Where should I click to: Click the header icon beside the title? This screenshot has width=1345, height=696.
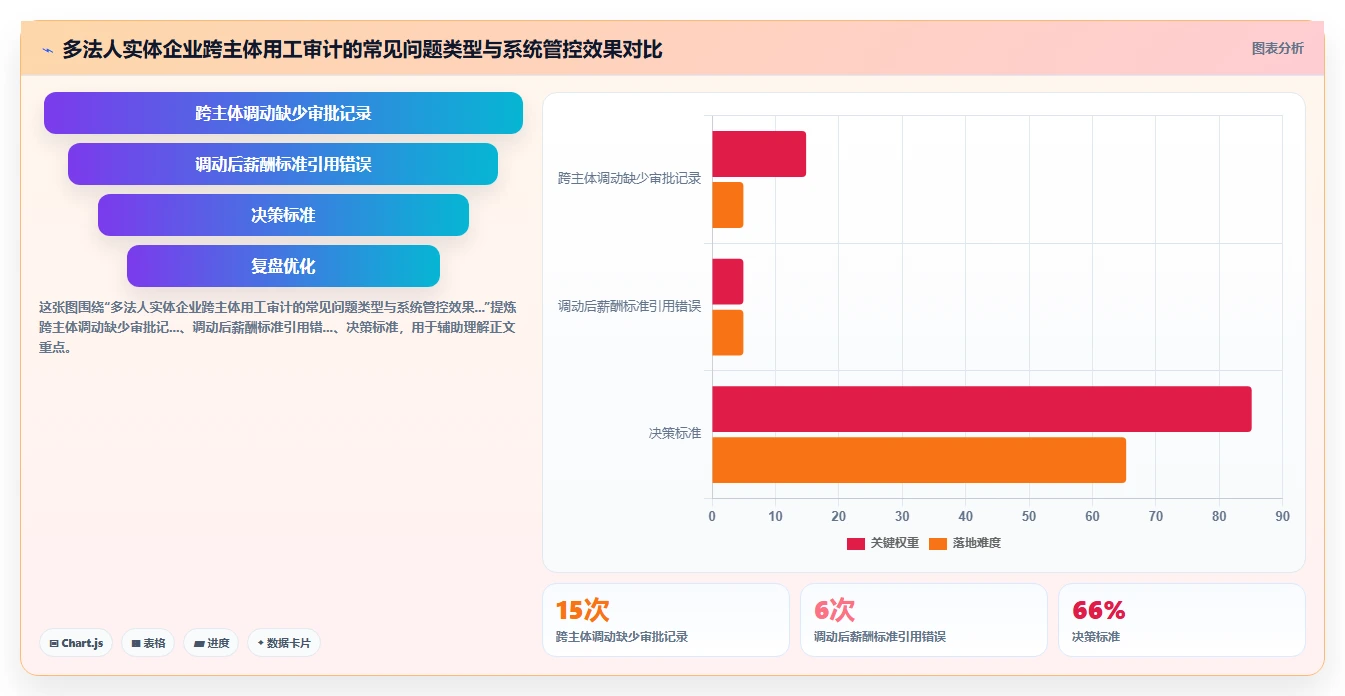(48, 49)
